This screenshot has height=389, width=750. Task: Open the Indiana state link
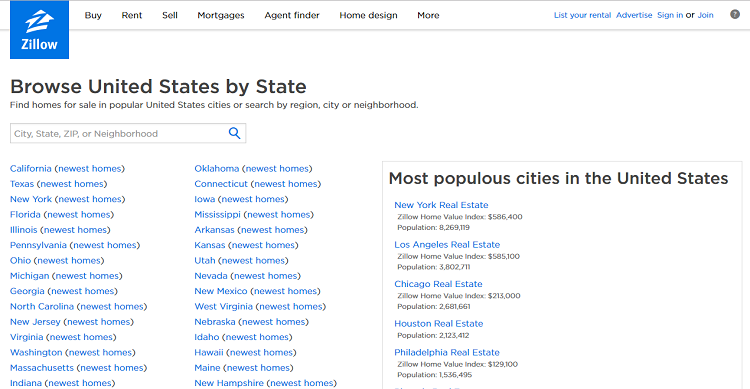(x=26, y=383)
